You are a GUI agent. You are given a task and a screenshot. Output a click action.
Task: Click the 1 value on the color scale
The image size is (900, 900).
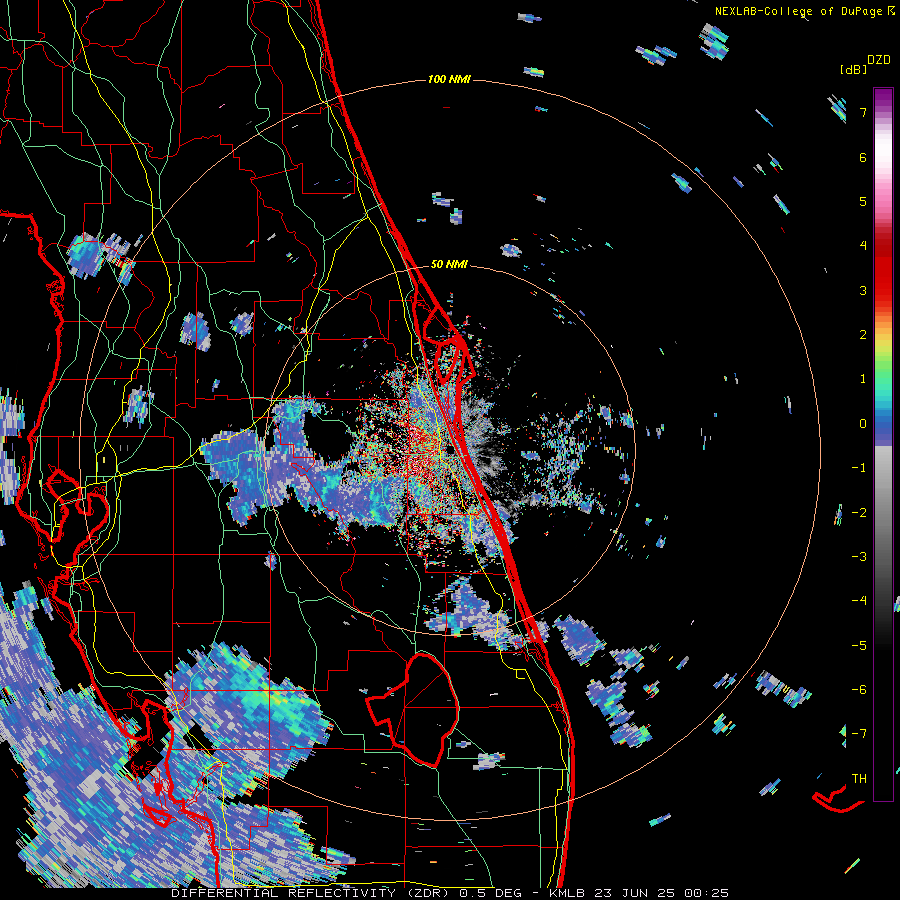863,379
